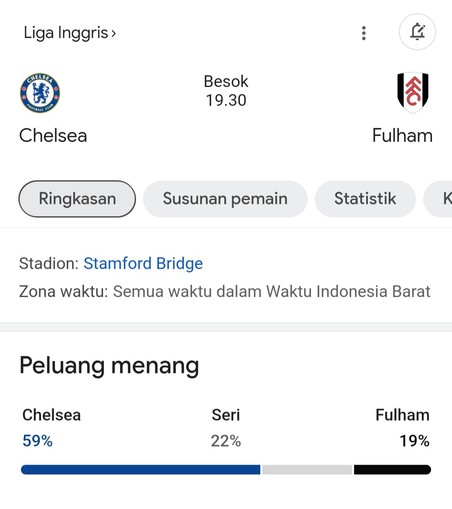Click the Chelsea team name under crest
This screenshot has width=452, height=509.
53,136
